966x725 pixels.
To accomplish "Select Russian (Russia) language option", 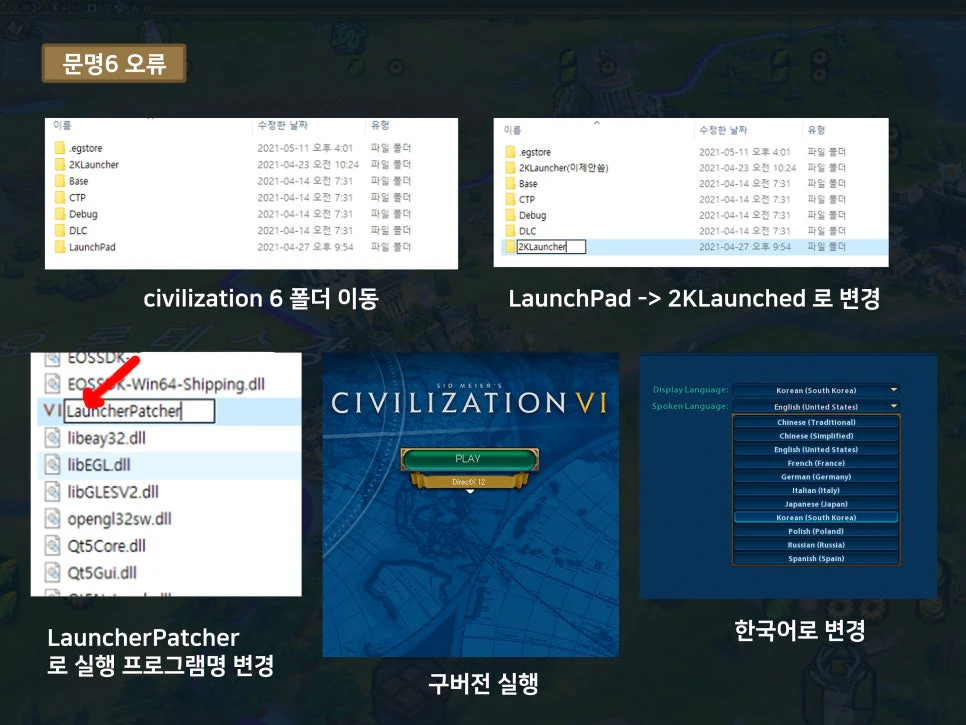I will 816,545.
